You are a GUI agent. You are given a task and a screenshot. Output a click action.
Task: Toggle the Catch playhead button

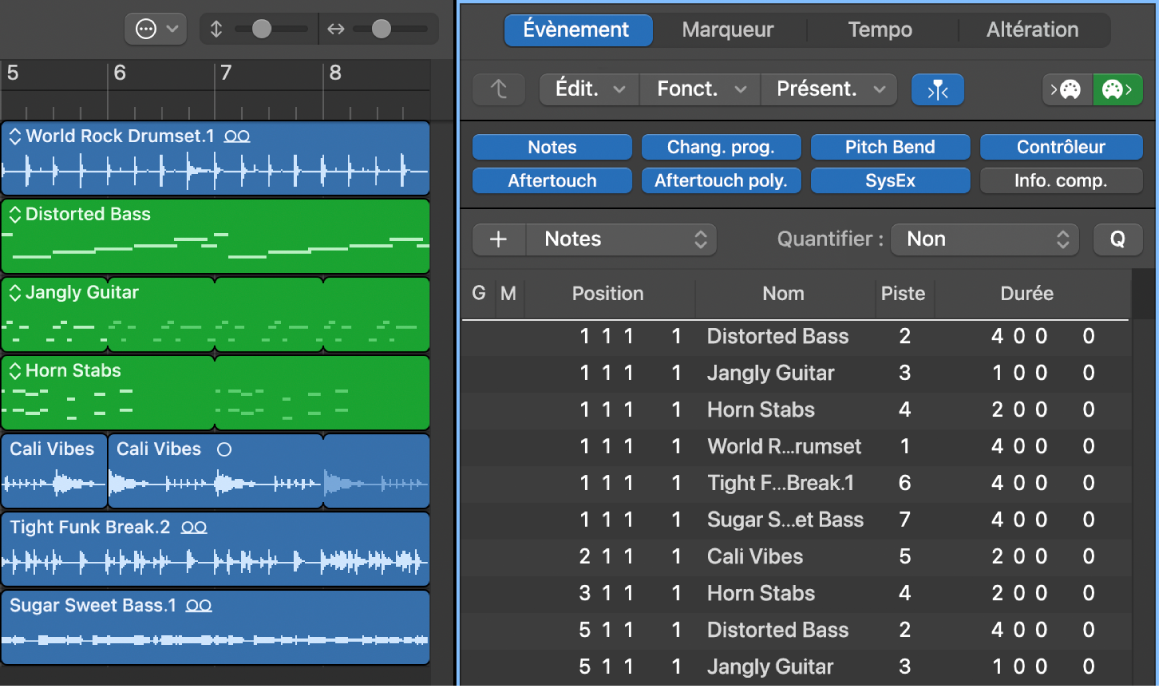(937, 90)
